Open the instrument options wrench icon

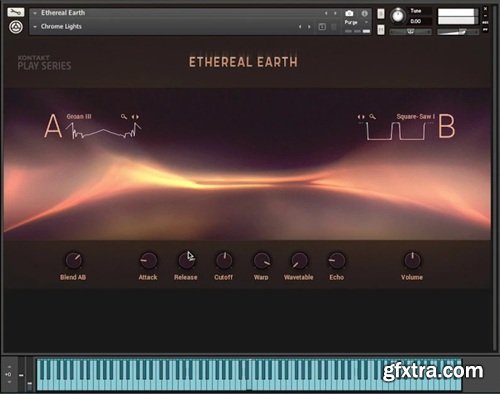(x=16, y=12)
